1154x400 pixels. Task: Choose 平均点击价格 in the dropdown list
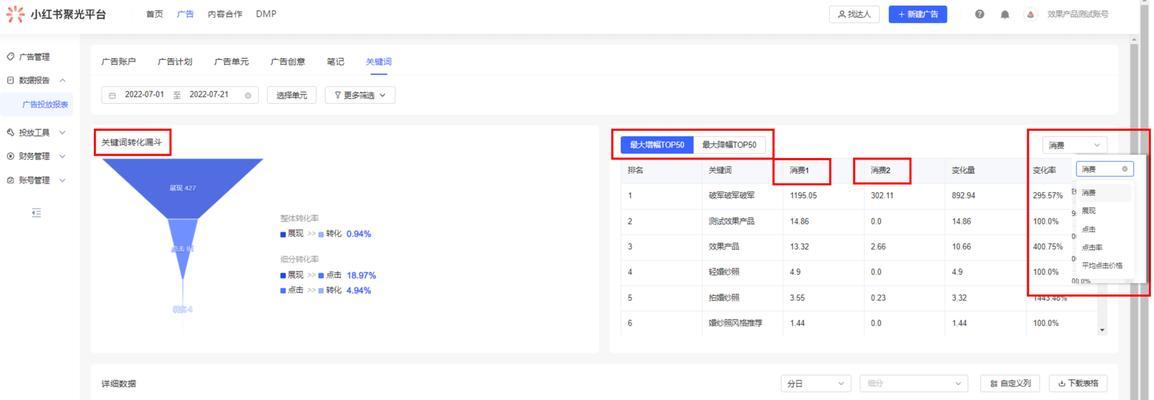1104,265
